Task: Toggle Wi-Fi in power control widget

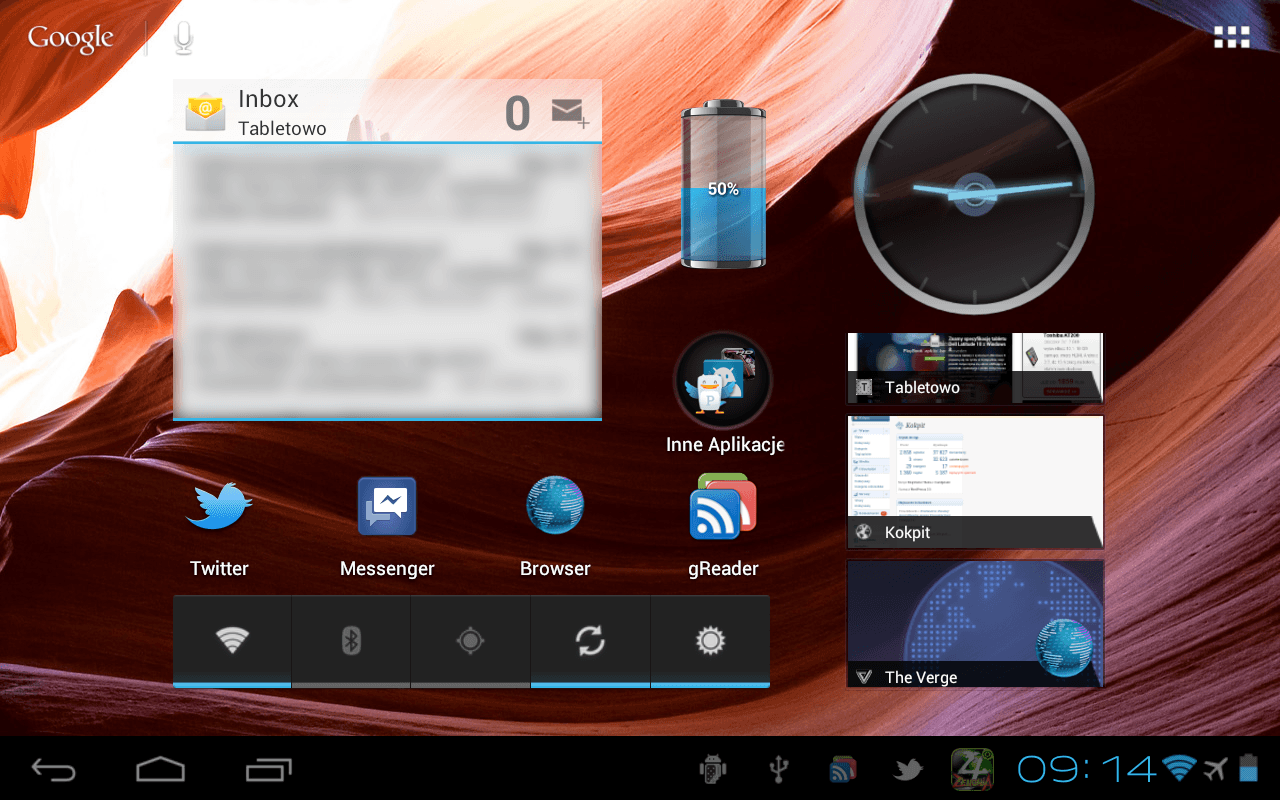Action: (x=232, y=640)
